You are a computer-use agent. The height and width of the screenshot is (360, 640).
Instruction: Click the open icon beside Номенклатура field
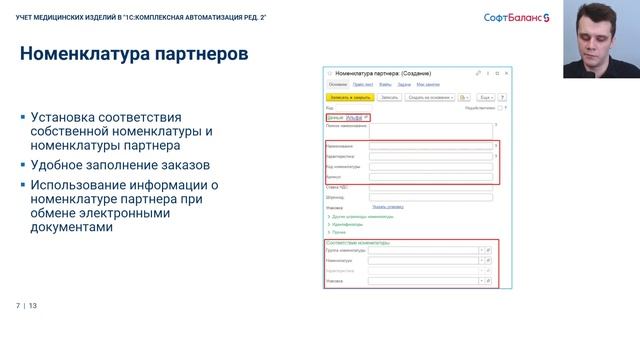coord(488,260)
